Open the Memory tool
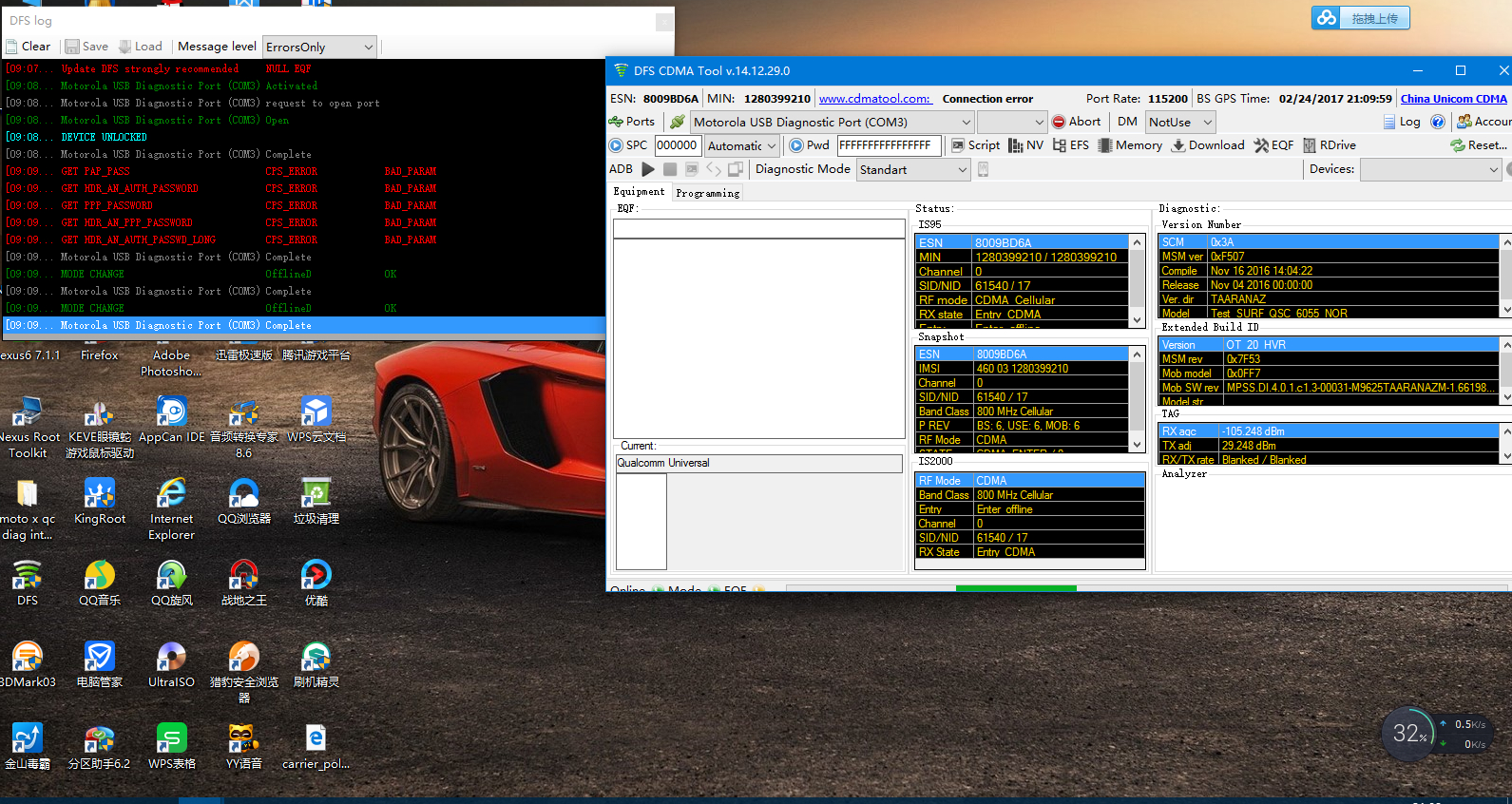The image size is (1512, 804). [1130, 145]
